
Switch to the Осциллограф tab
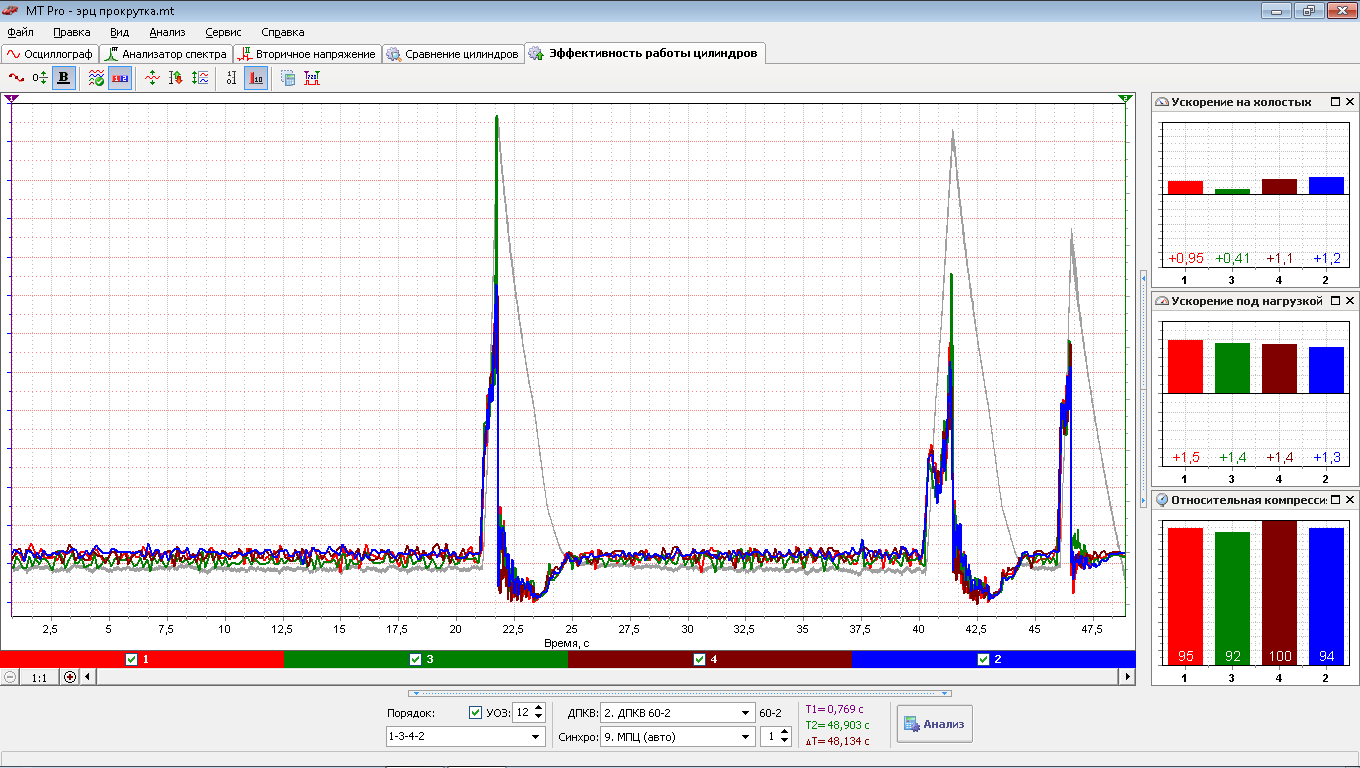pyautogui.click(x=49, y=54)
